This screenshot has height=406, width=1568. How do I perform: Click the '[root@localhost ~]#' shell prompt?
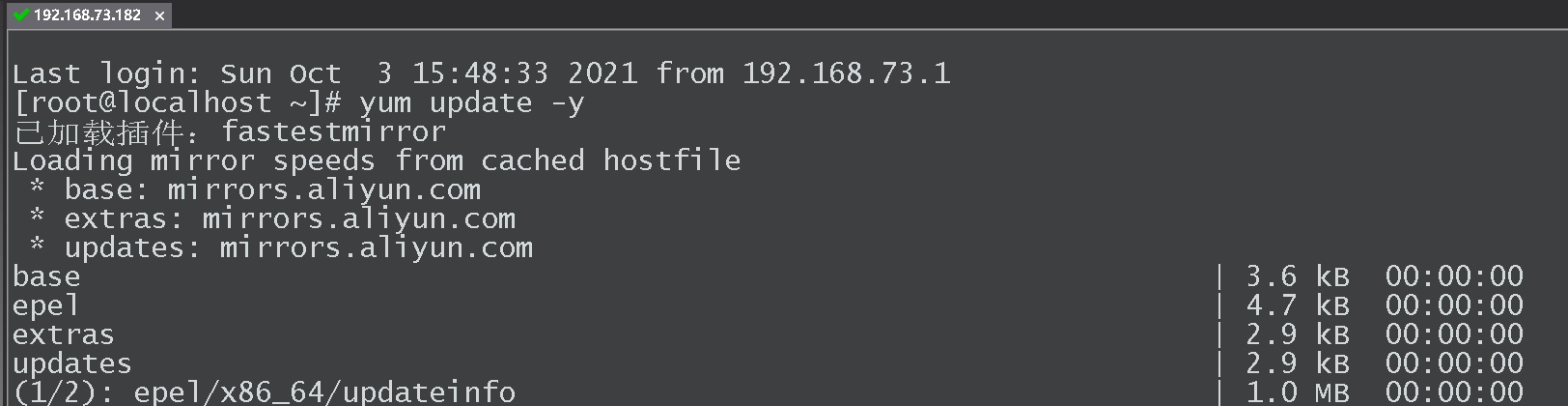(178, 102)
